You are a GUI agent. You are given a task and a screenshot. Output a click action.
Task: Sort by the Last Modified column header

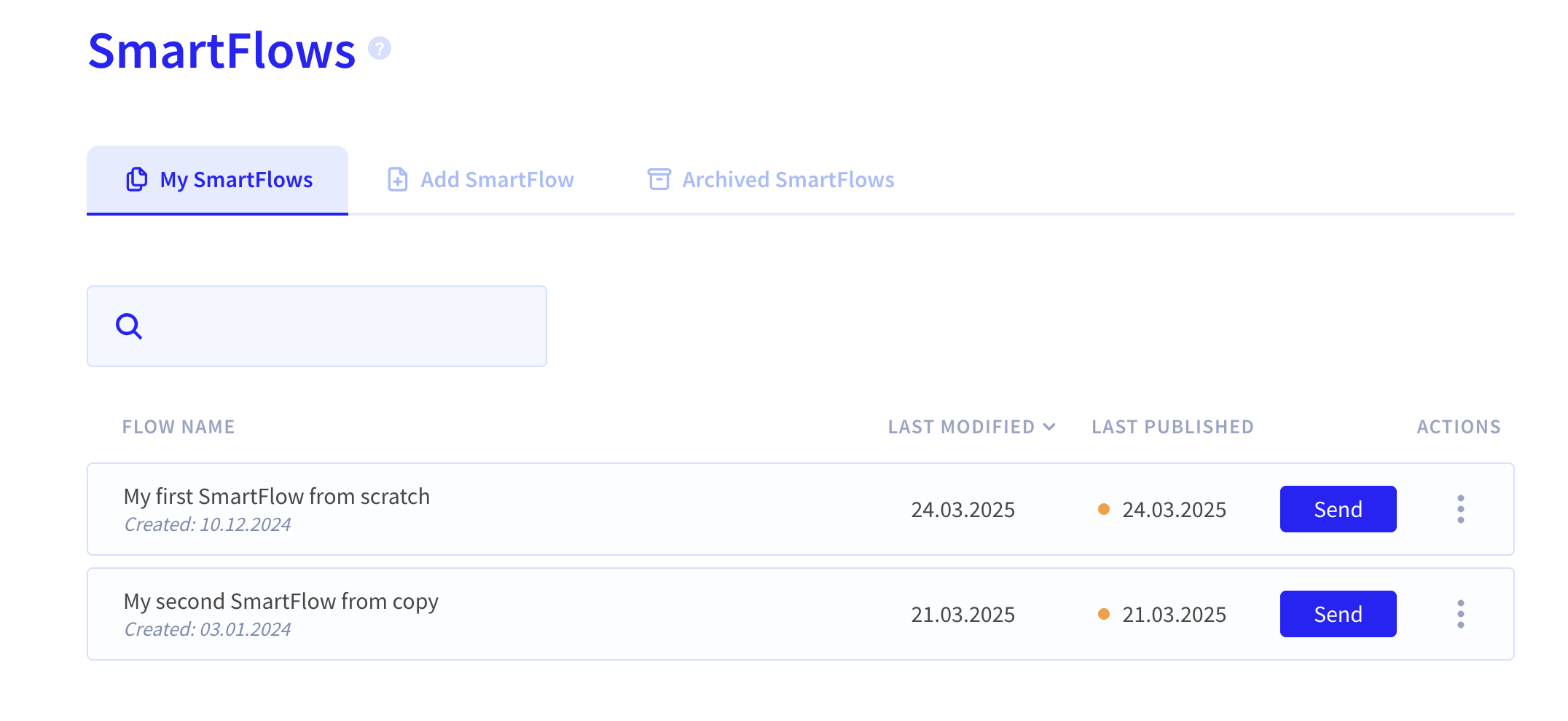[961, 427]
